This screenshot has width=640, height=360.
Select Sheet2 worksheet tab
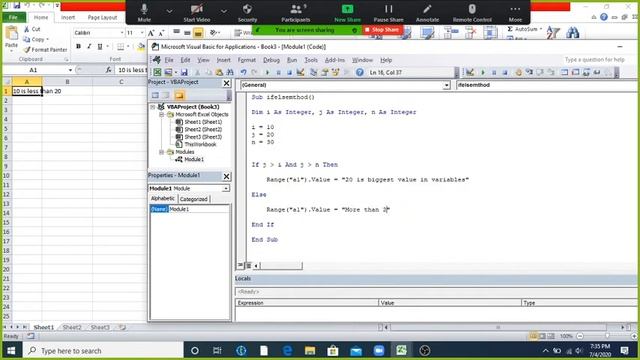[x=72, y=327]
